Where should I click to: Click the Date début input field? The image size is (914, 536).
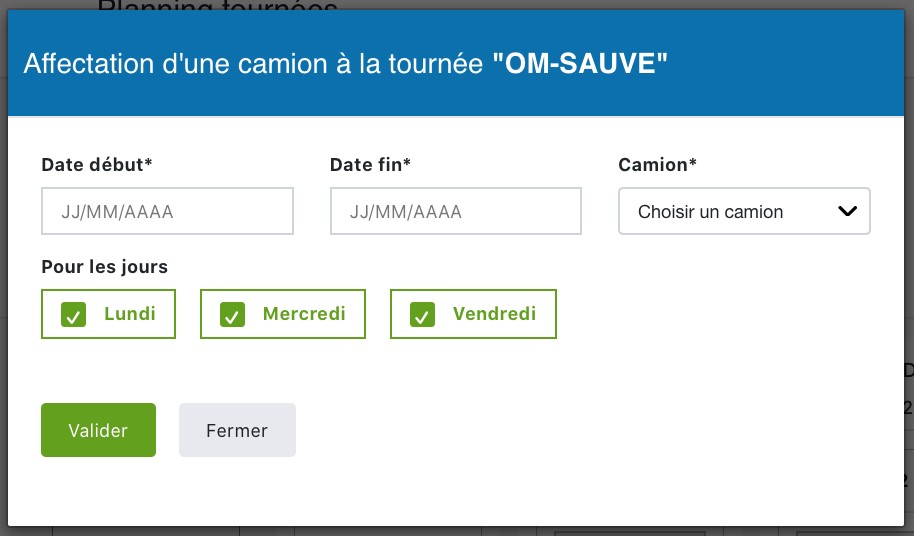point(167,212)
